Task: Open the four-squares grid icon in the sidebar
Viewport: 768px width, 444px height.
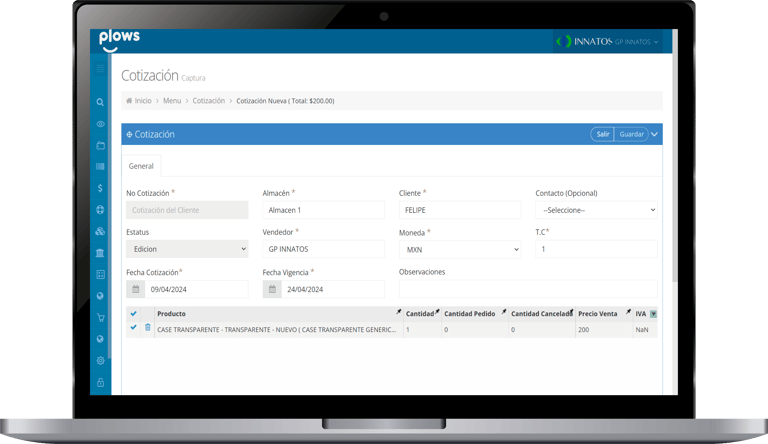Action: (100, 274)
